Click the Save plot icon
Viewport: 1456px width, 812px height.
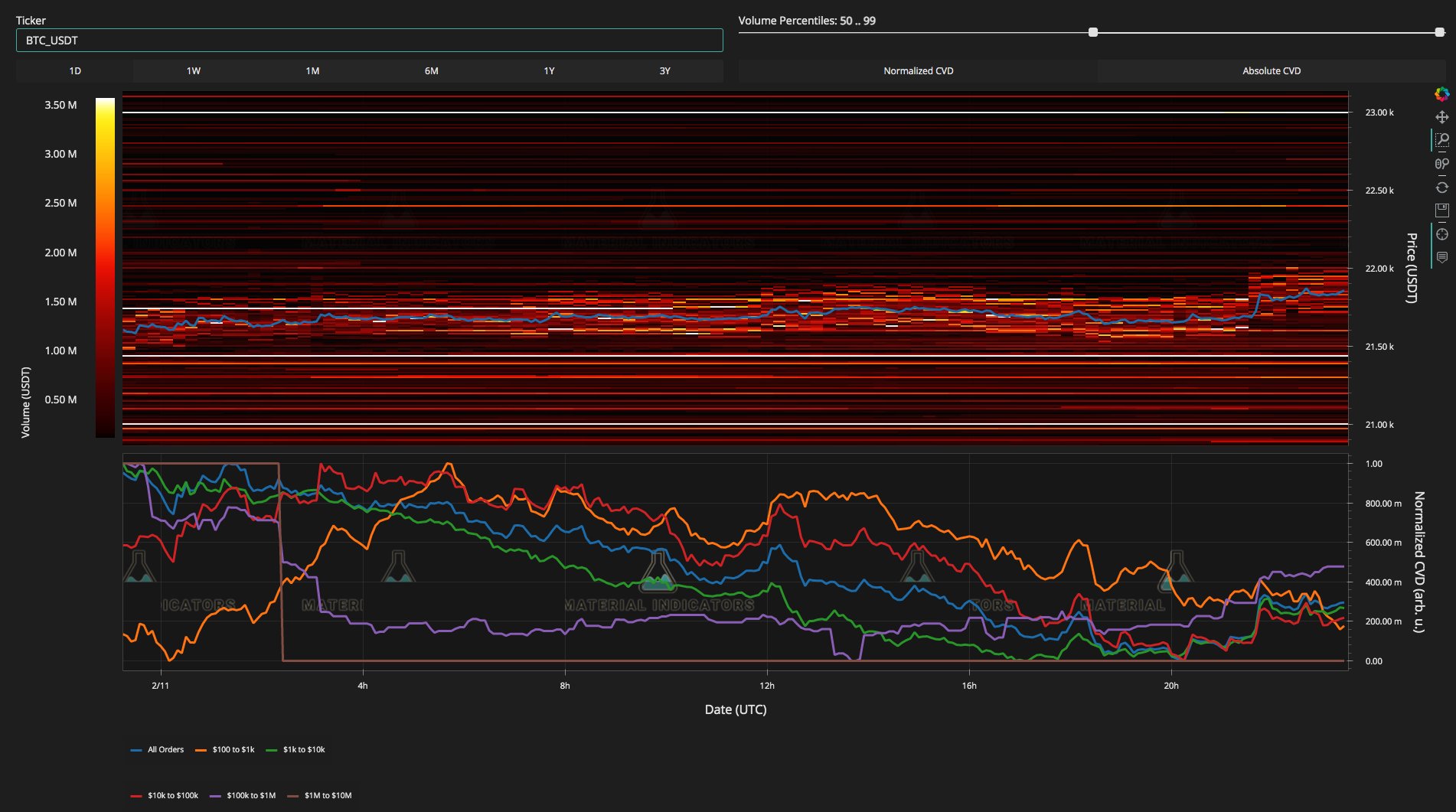[x=1441, y=210]
